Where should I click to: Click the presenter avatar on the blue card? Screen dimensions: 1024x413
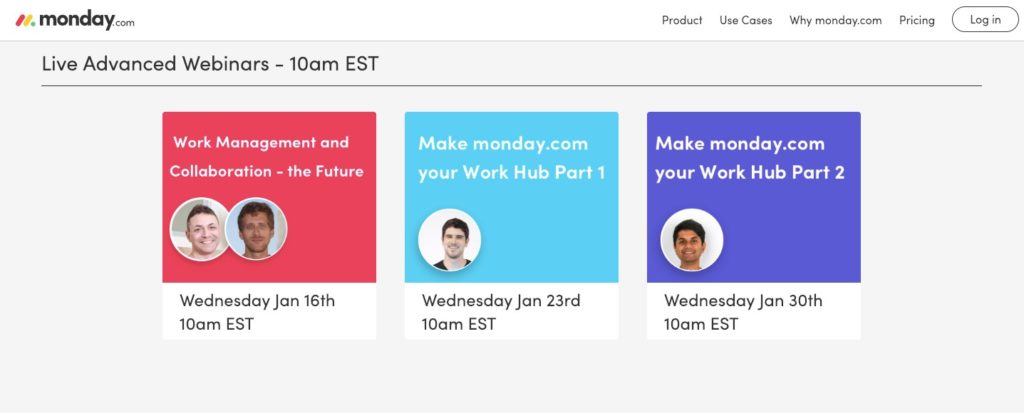pyautogui.click(x=449, y=240)
